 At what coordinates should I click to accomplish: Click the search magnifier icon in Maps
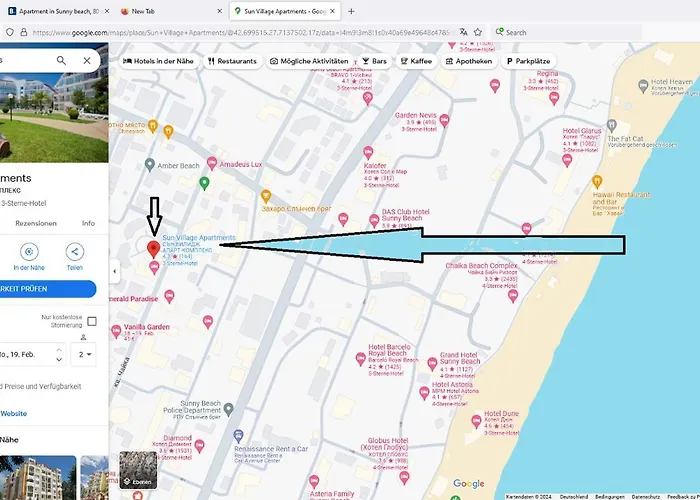61,60
